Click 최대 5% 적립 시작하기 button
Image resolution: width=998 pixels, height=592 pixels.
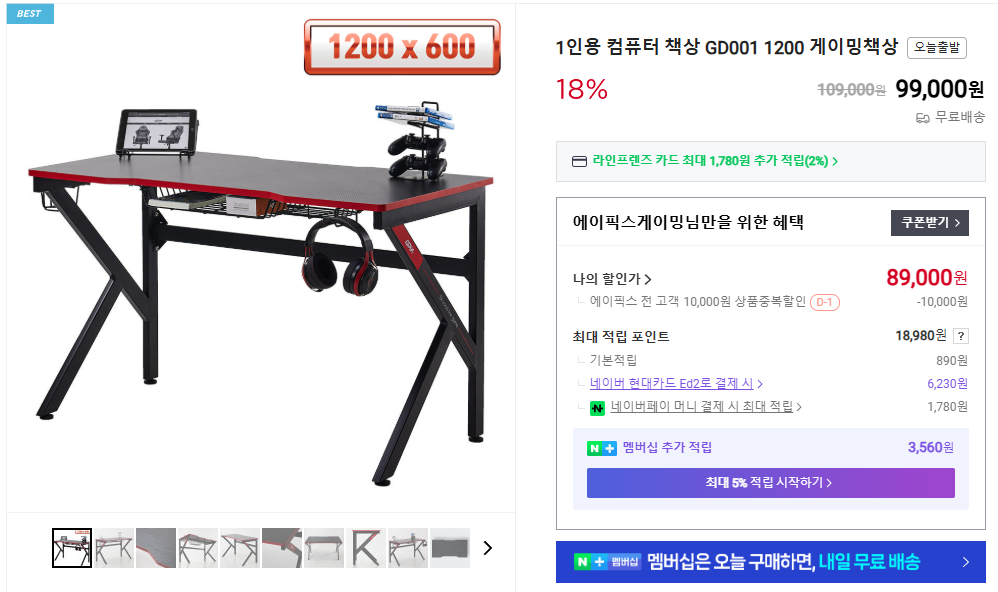[770, 483]
